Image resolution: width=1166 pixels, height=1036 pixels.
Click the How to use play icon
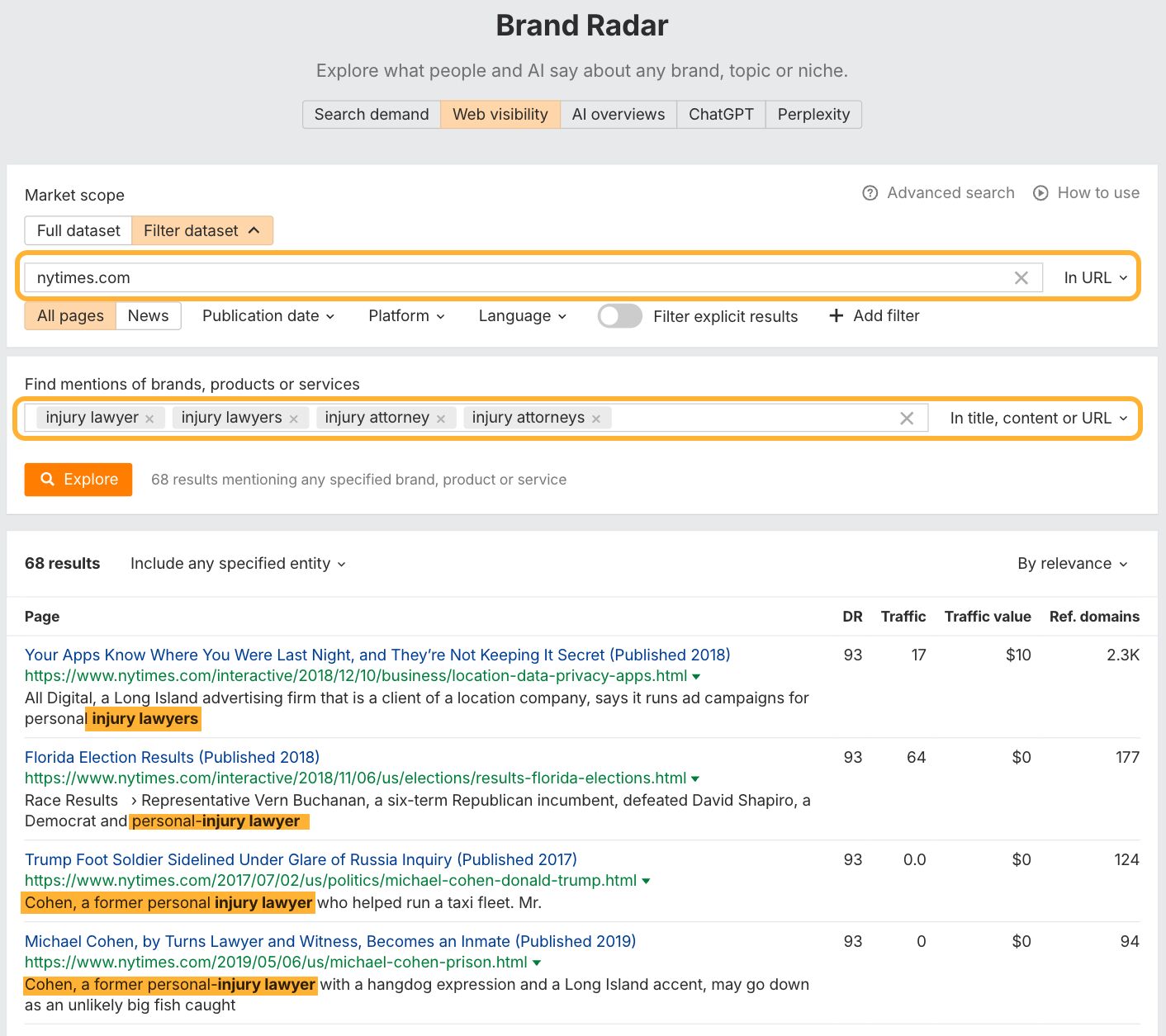pos(1040,193)
